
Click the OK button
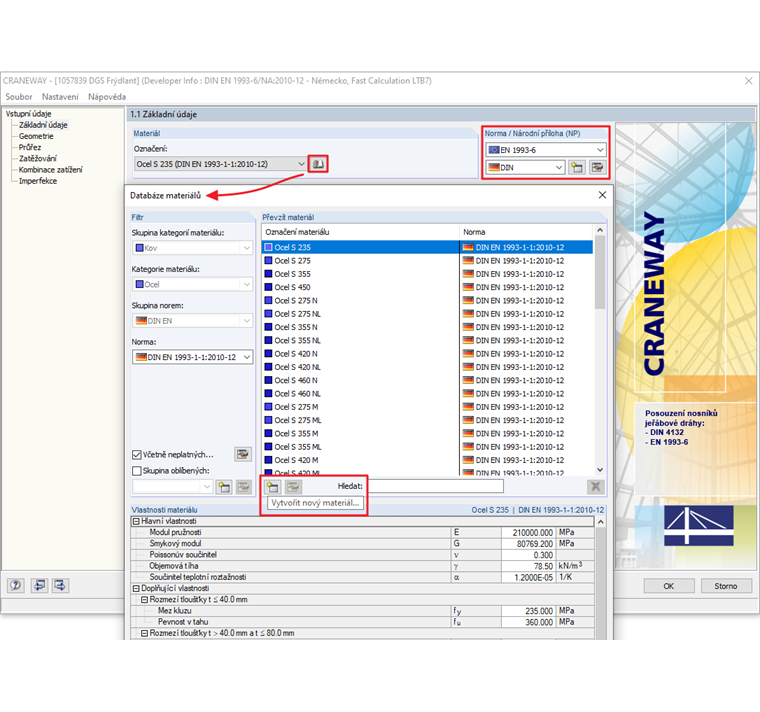[668, 586]
